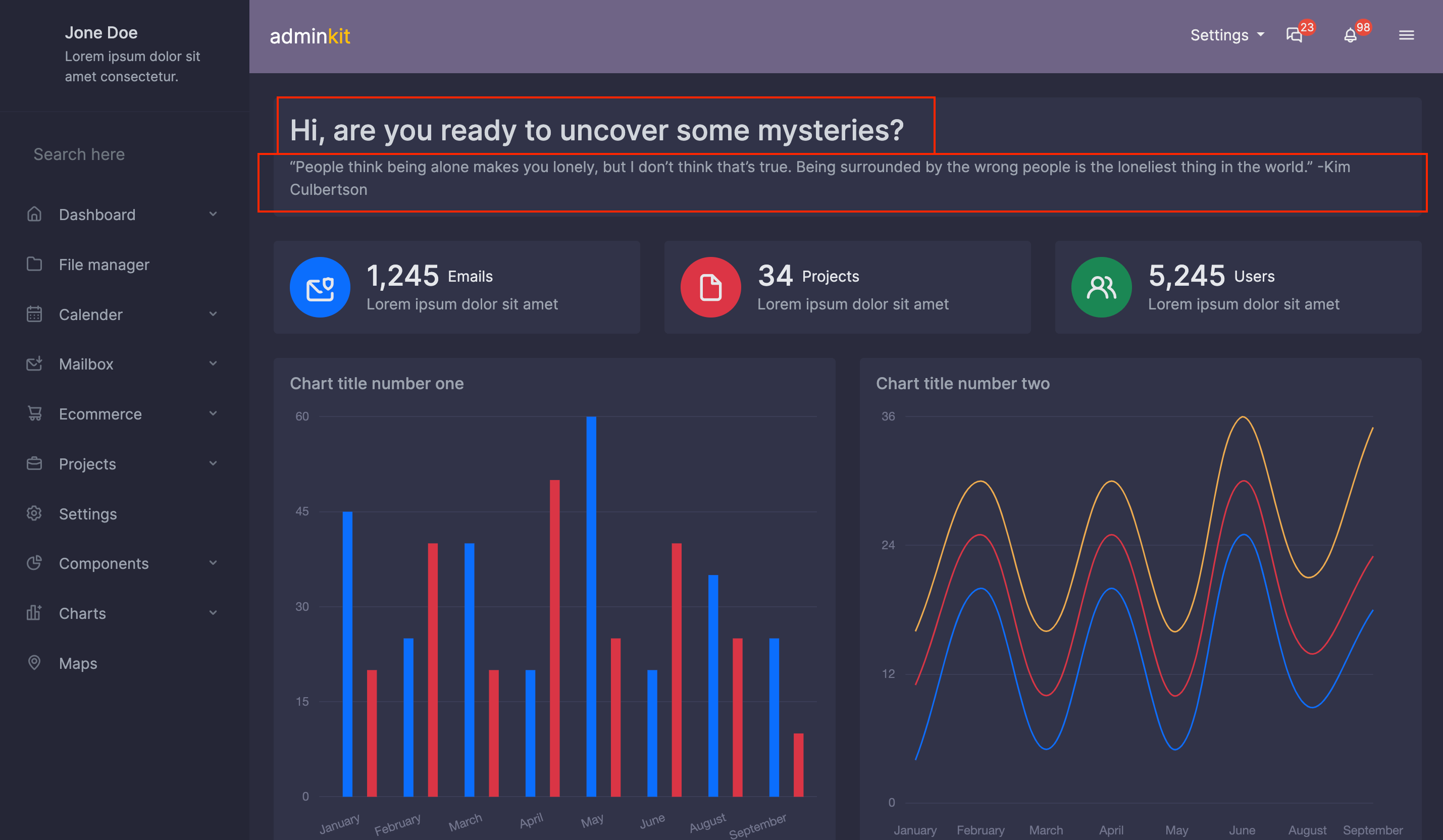Click the 34 Projects stat card
1443x840 pixels.
(847, 287)
